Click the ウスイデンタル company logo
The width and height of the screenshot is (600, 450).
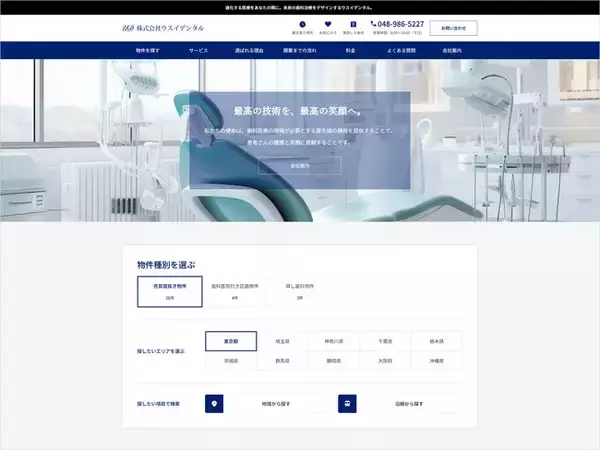coord(163,28)
